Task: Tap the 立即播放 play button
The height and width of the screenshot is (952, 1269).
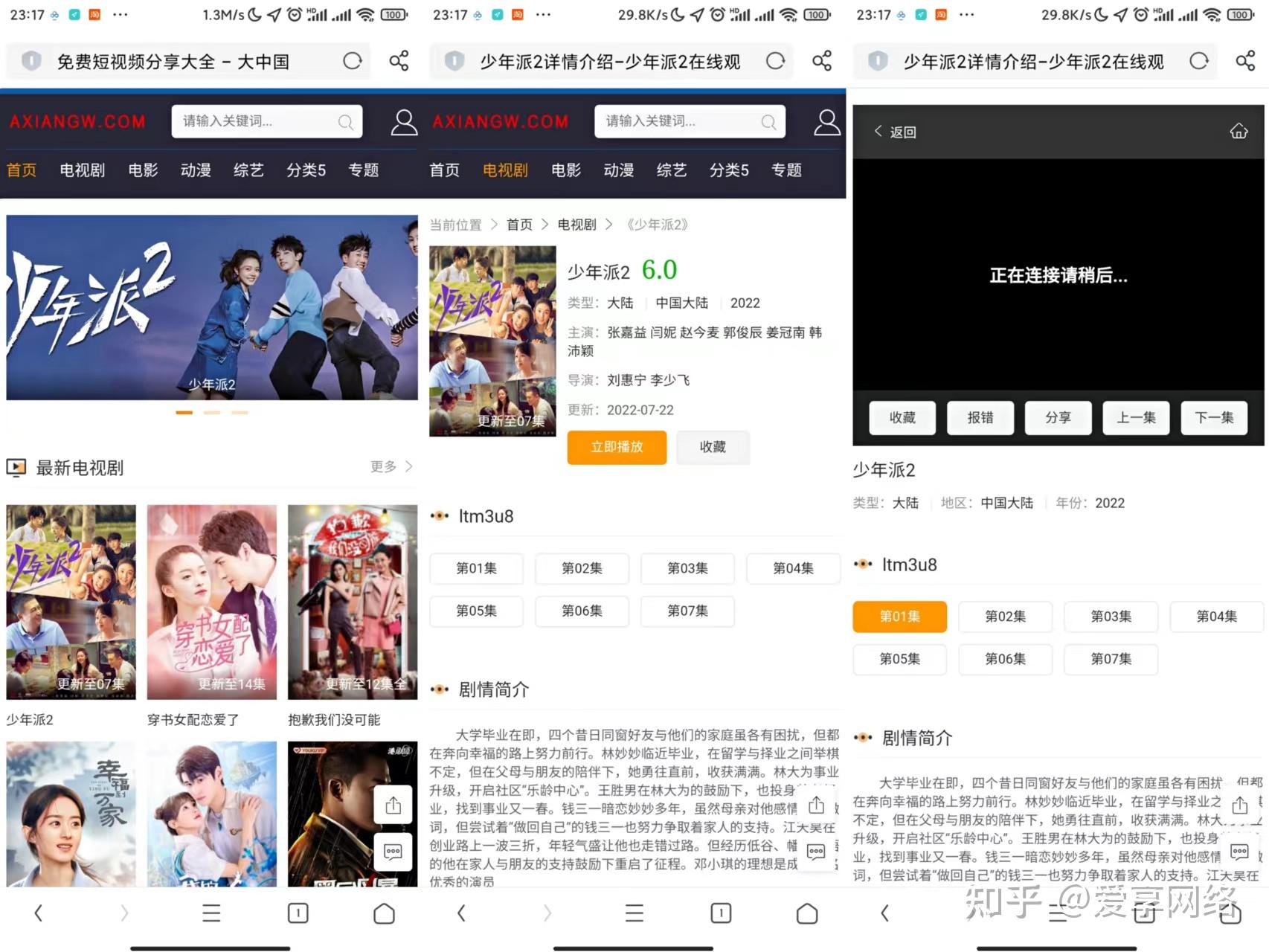Action: point(617,447)
